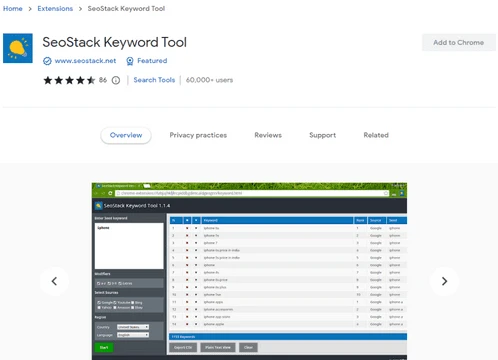This screenshot has width=498, height=360.
Task: Click the 60,000+ users text
Action: tap(209, 80)
